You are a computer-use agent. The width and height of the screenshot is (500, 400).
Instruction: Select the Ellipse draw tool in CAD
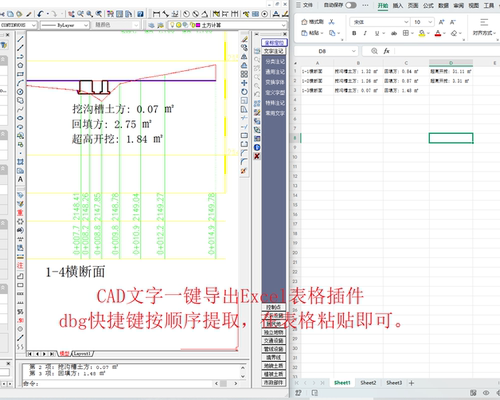pyautogui.click(x=20, y=118)
